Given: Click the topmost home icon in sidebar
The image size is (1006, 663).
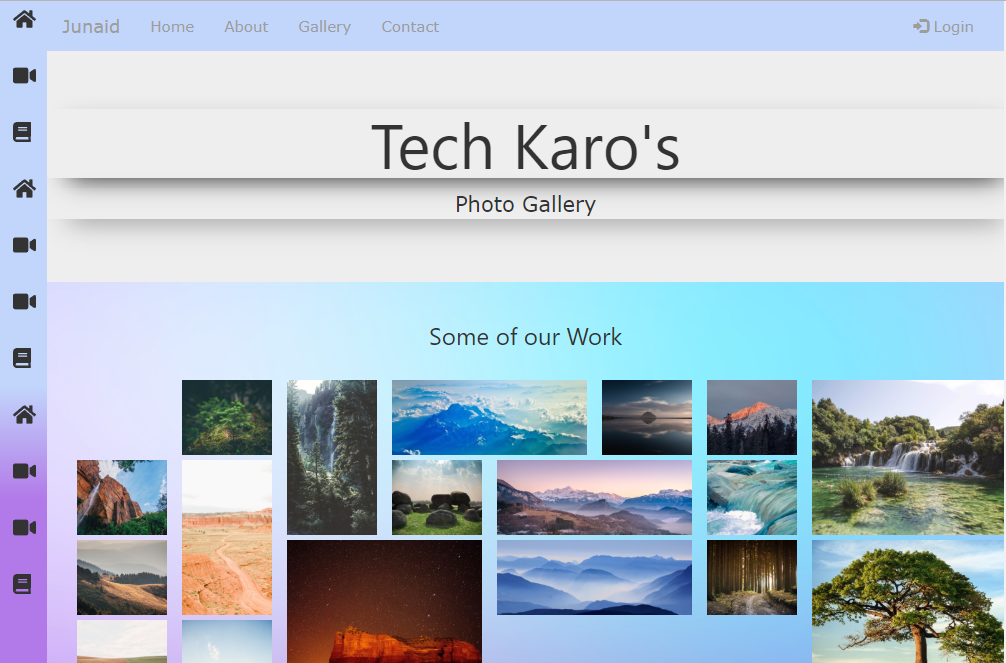Looking at the screenshot, I should 24,19.
